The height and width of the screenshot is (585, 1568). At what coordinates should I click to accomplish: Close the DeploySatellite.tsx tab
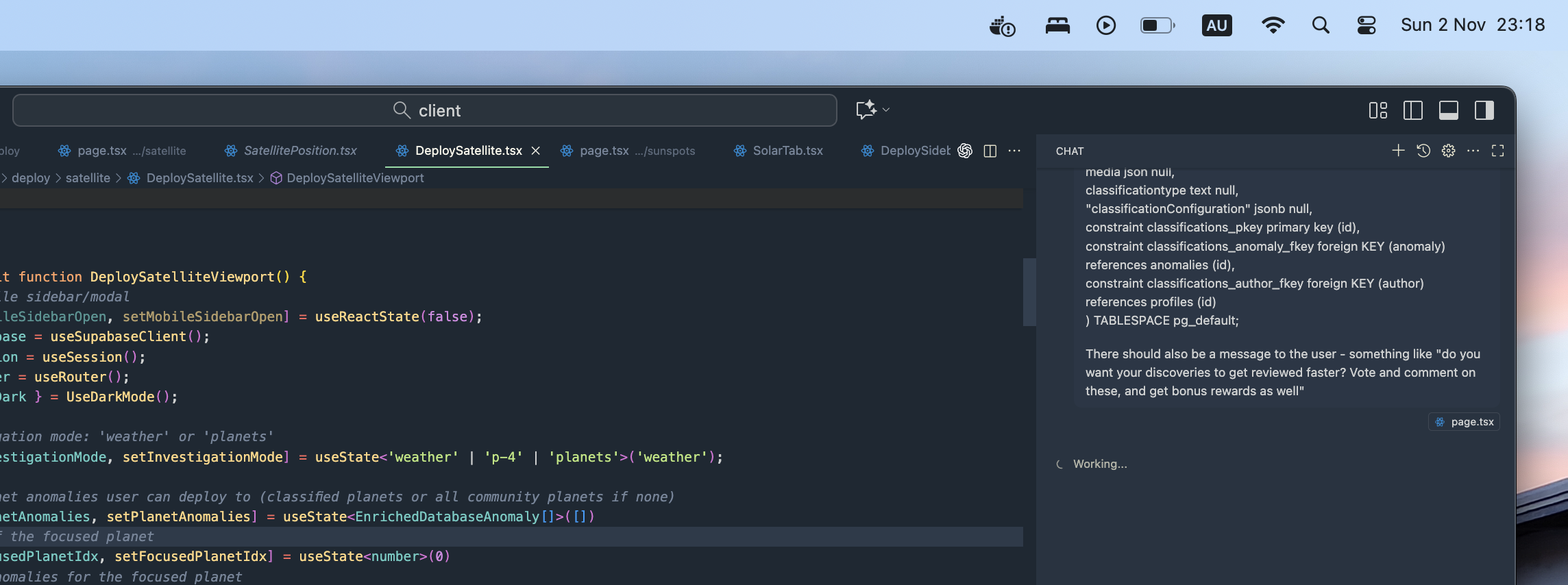click(536, 151)
